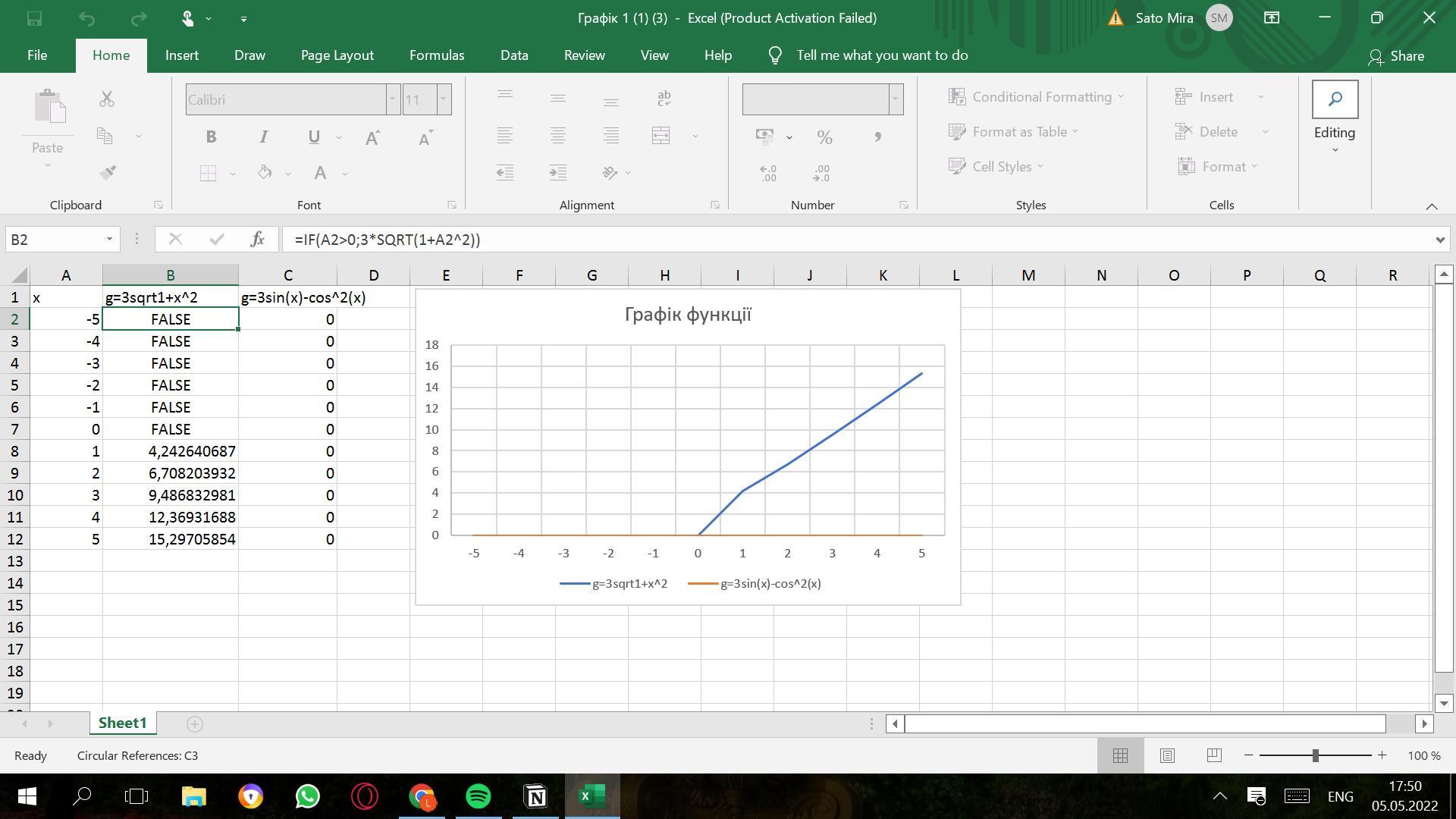Click the Format Painter brush icon

(108, 172)
